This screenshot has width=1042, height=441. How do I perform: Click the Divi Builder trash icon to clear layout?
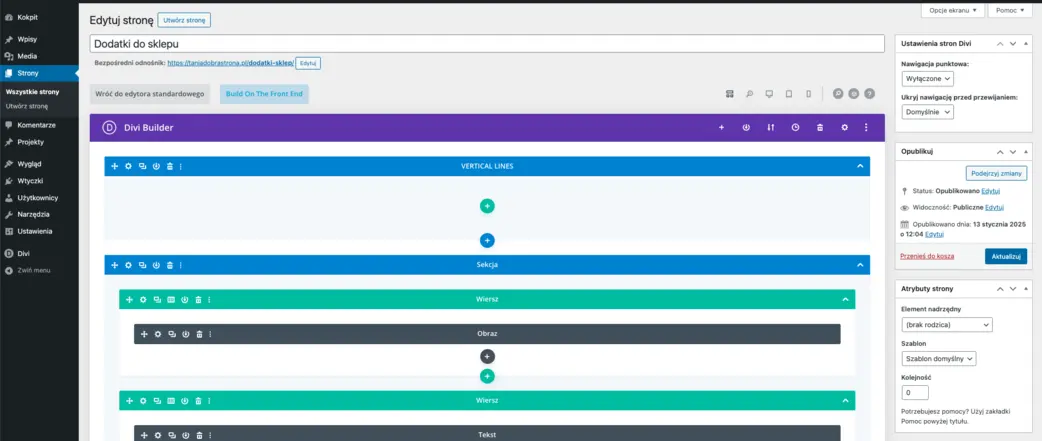(820, 128)
